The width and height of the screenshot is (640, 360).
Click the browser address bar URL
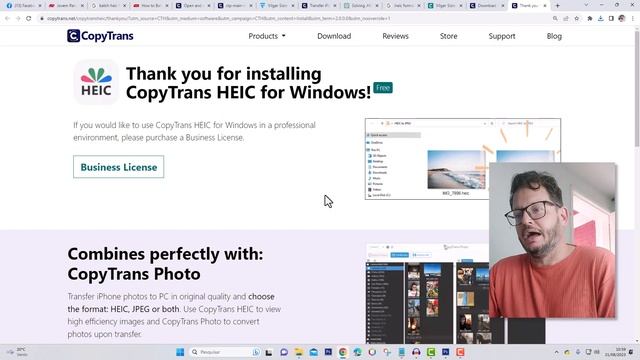click(218, 18)
